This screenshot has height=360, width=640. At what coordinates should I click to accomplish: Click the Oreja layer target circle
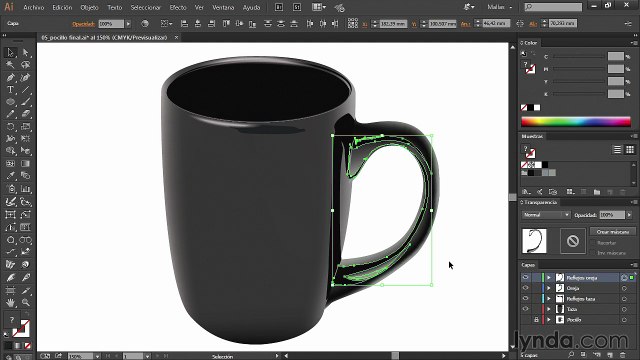[624, 288]
